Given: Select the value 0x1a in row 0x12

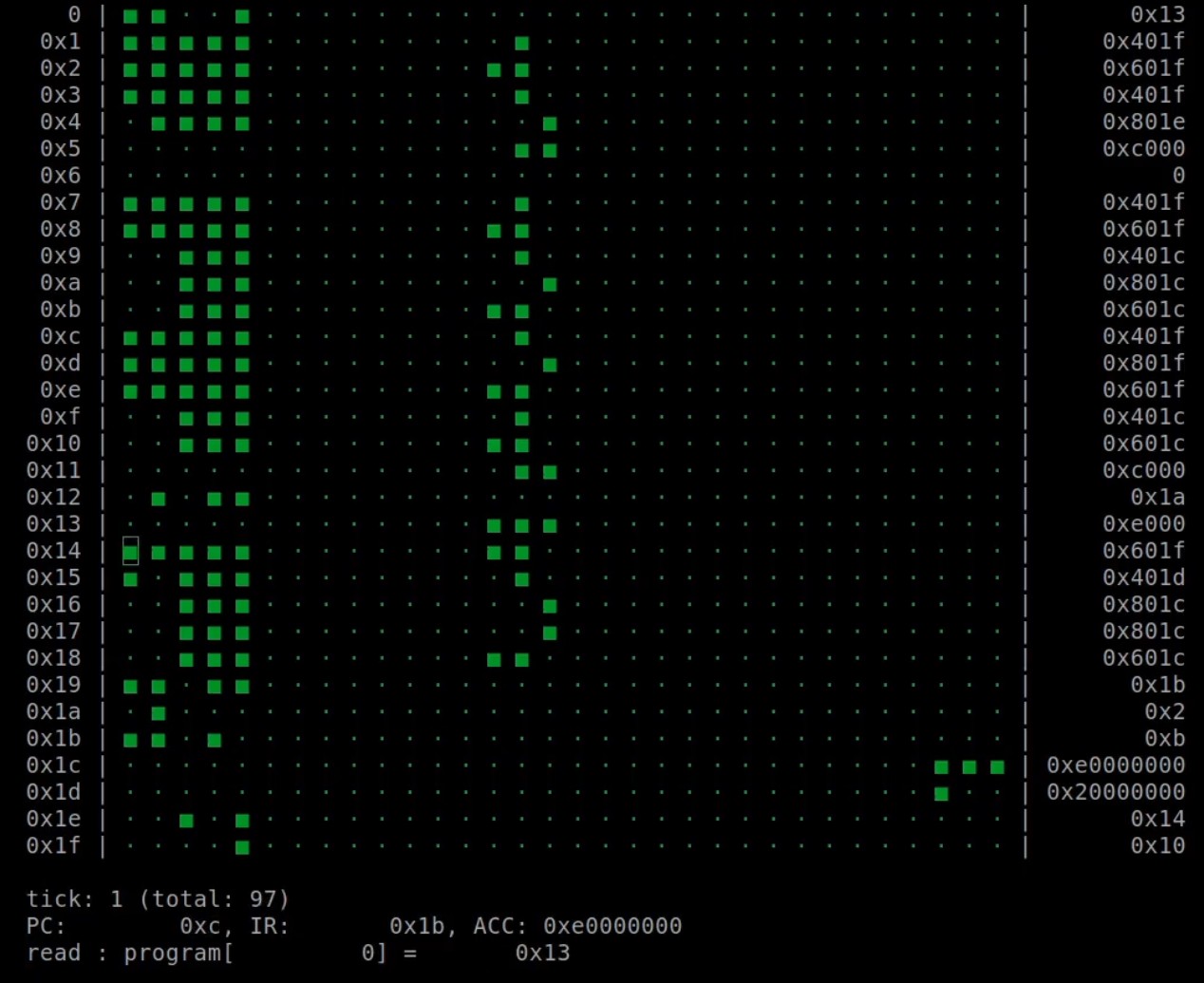Looking at the screenshot, I should point(1157,497).
